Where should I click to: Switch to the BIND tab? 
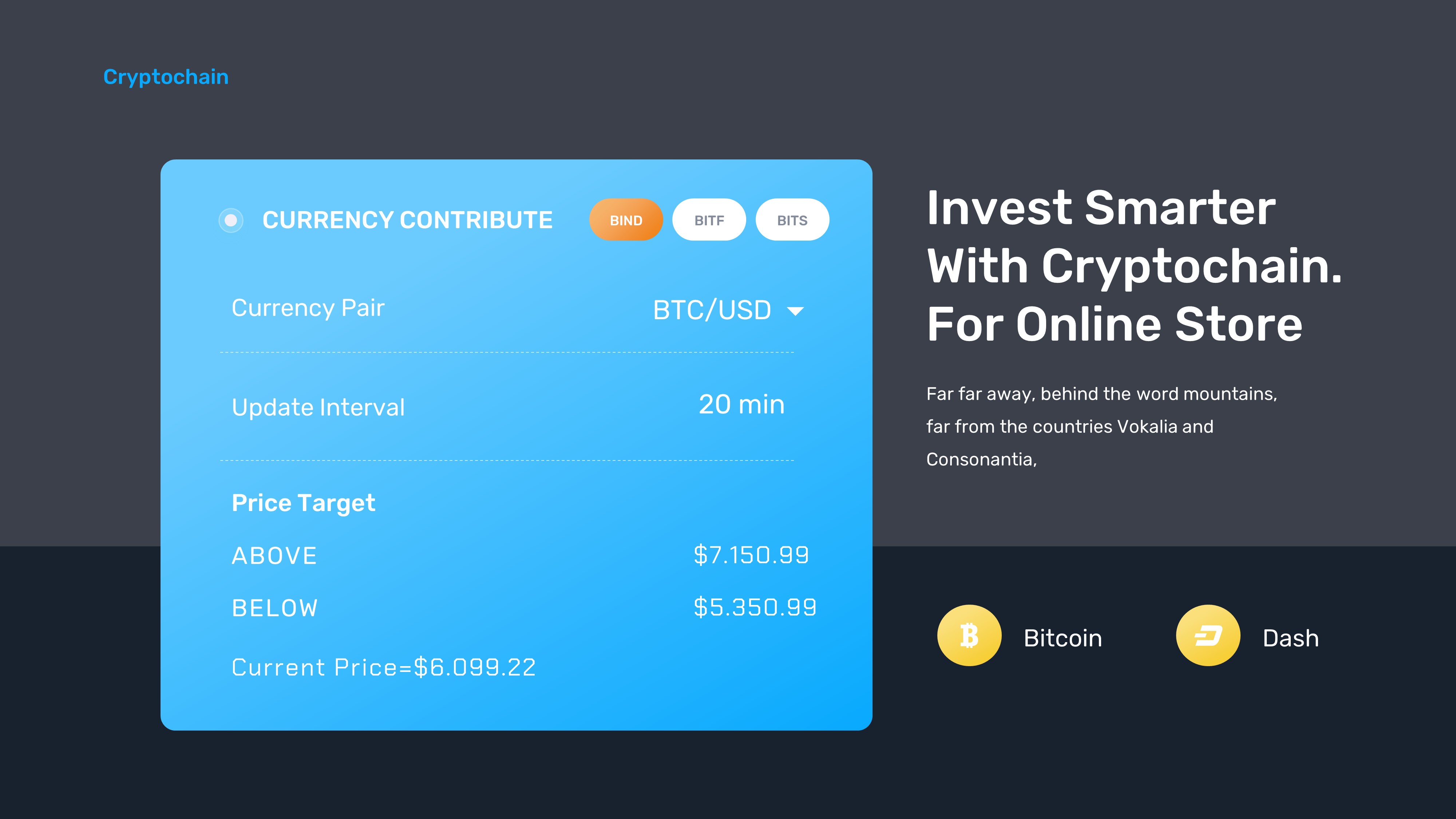(626, 220)
